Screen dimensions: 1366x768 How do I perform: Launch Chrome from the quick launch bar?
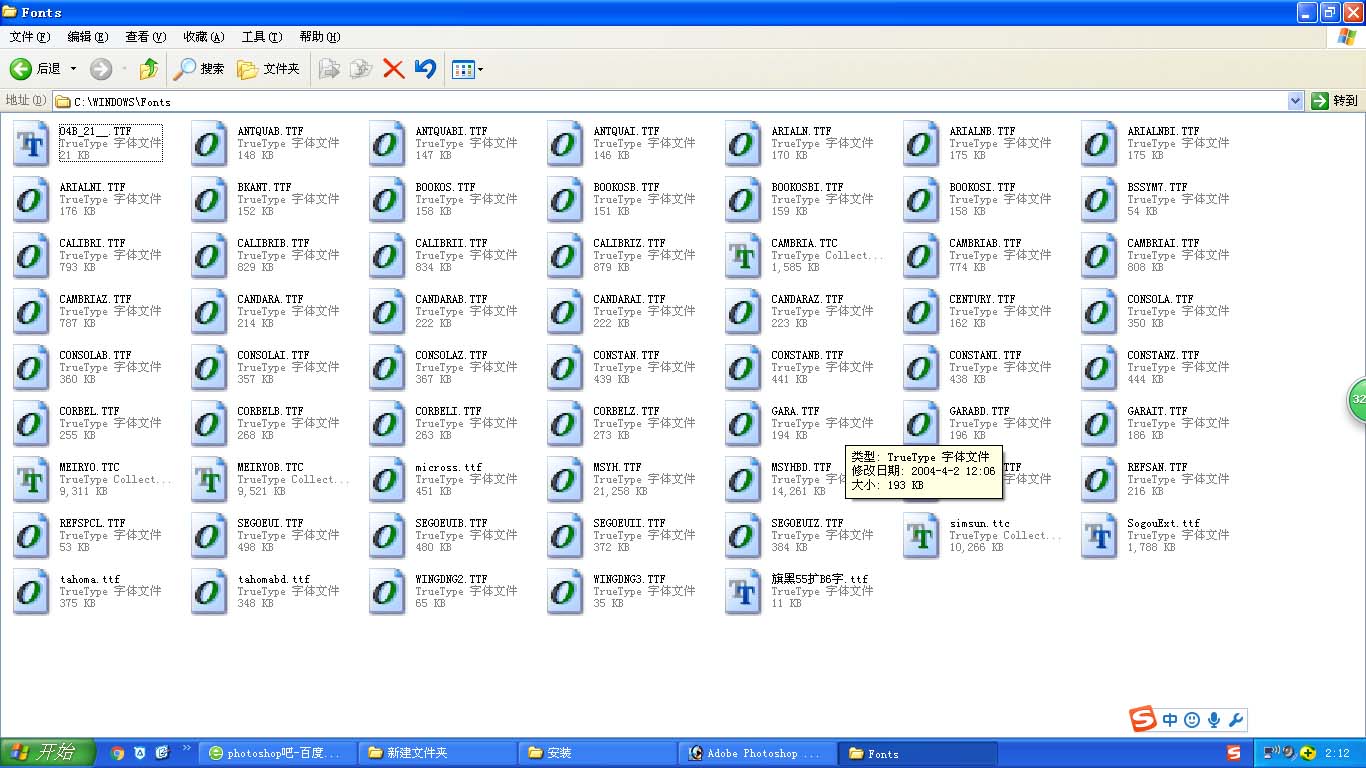[x=117, y=753]
